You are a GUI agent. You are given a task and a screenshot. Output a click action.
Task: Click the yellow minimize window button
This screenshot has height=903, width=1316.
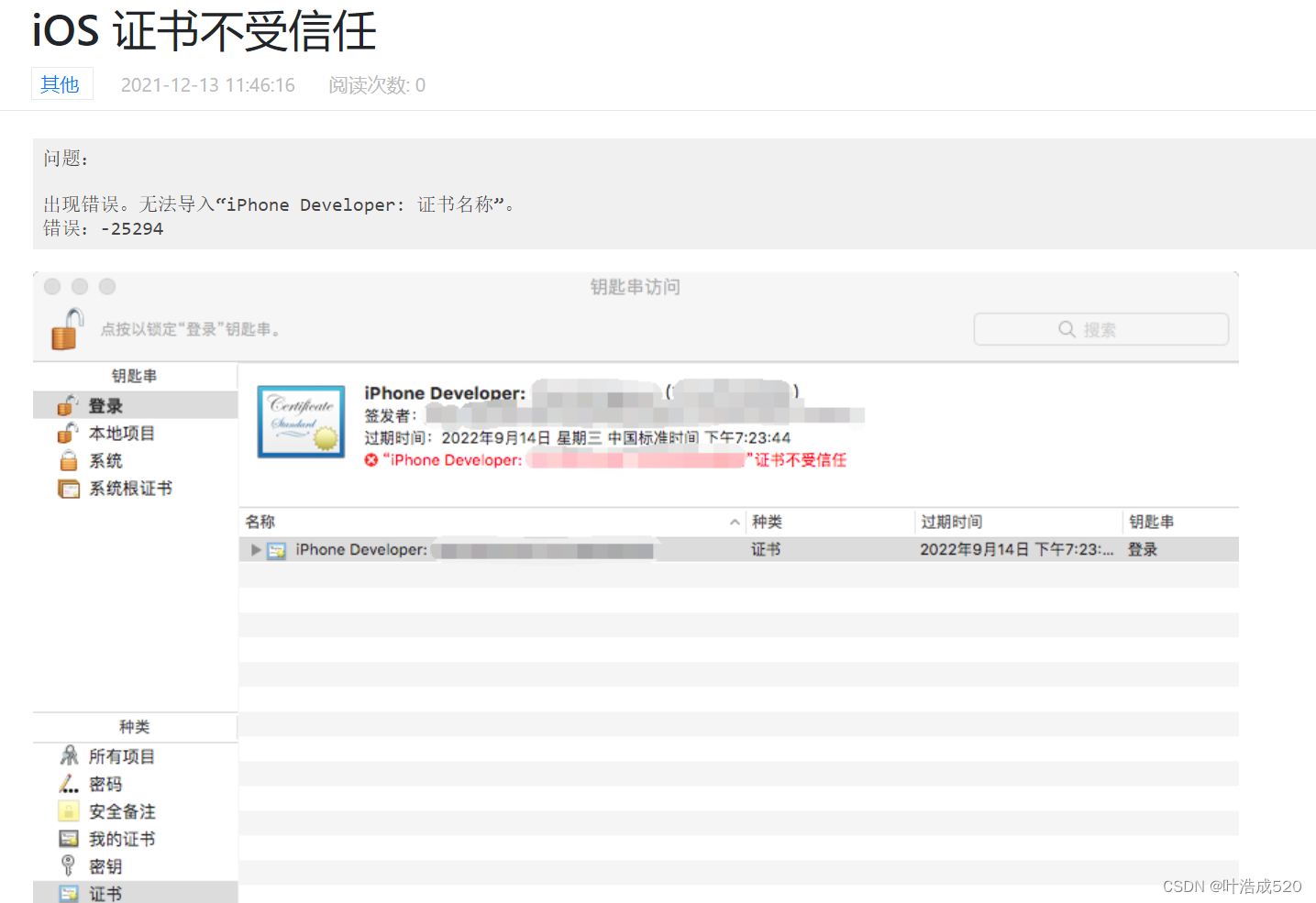pos(80,286)
